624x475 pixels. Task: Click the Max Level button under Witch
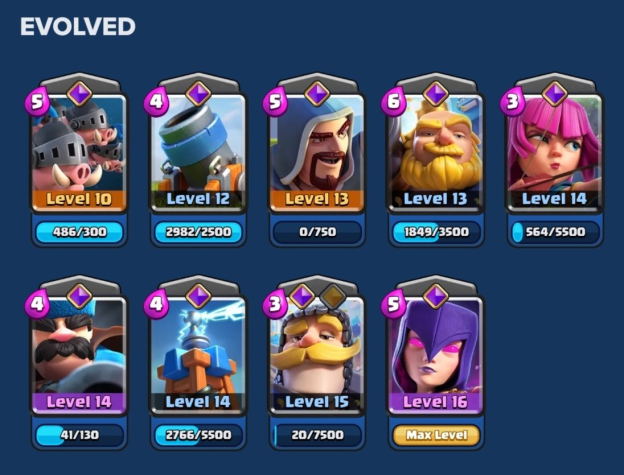(436, 435)
